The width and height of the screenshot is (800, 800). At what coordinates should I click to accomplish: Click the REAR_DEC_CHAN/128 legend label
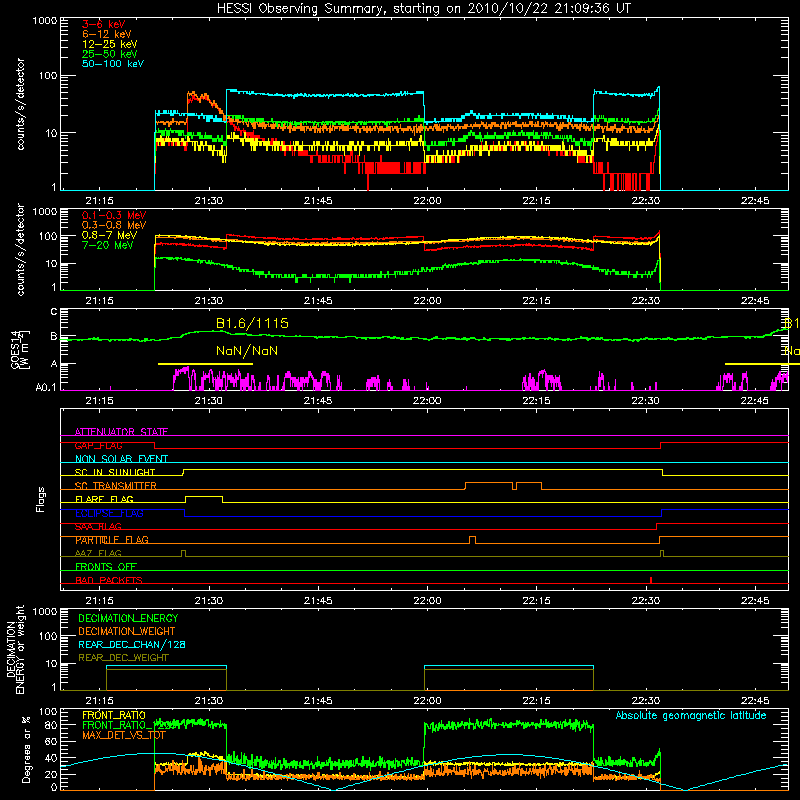(132, 645)
